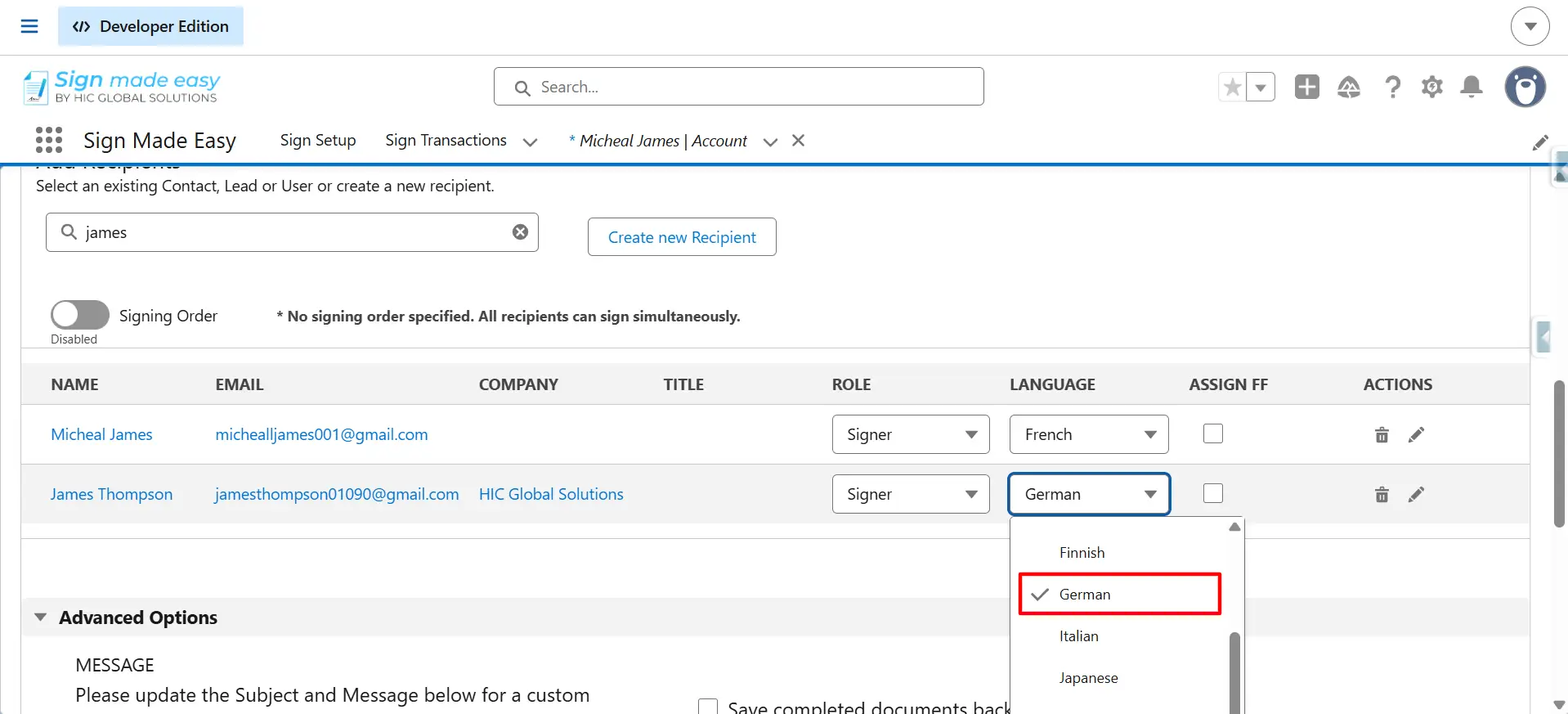Tick the Save completed documents checkbox
This screenshot has width=1568, height=714.
[x=708, y=706]
